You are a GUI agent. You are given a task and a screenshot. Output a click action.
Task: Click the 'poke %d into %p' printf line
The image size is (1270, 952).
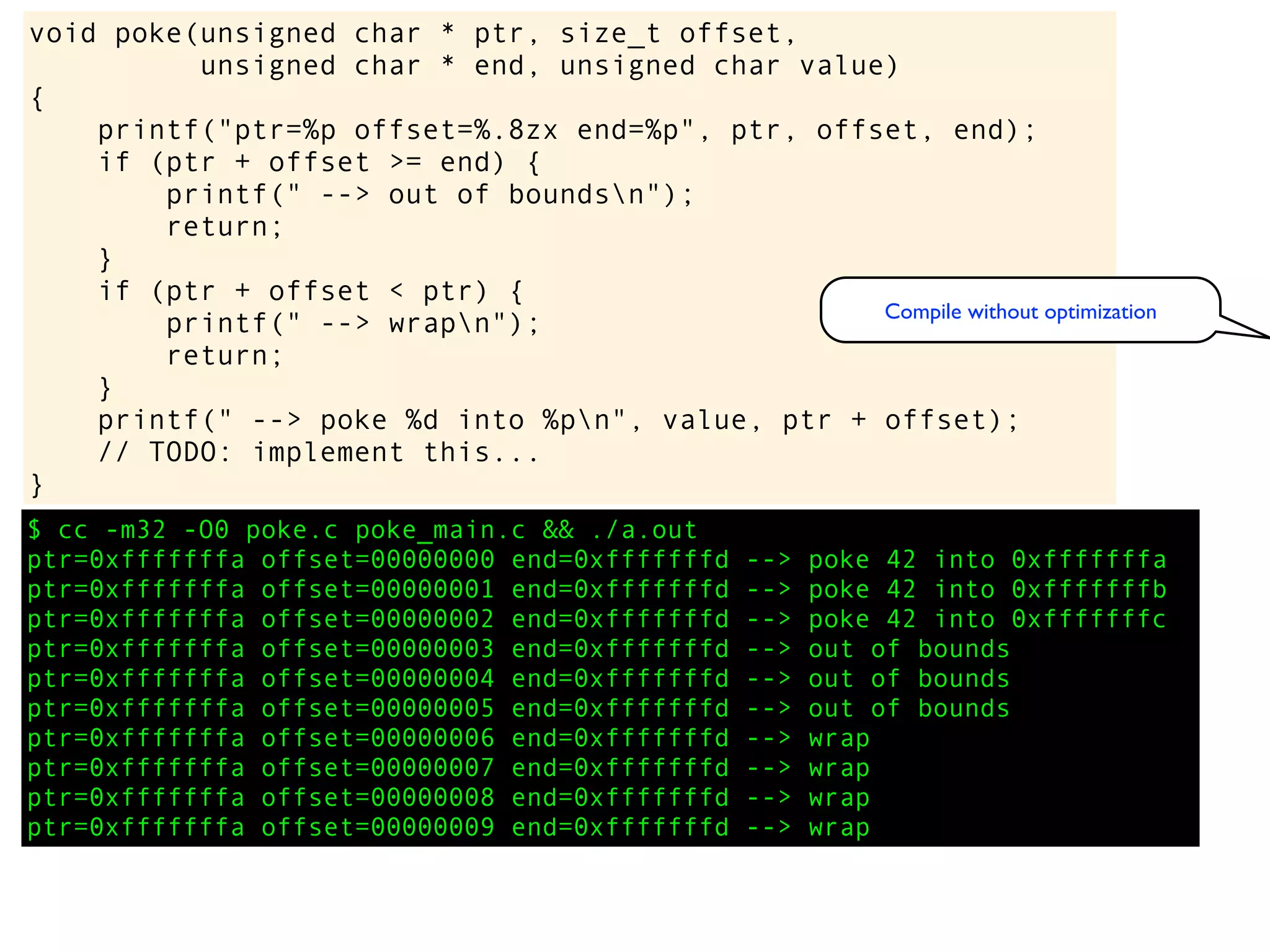coord(558,421)
